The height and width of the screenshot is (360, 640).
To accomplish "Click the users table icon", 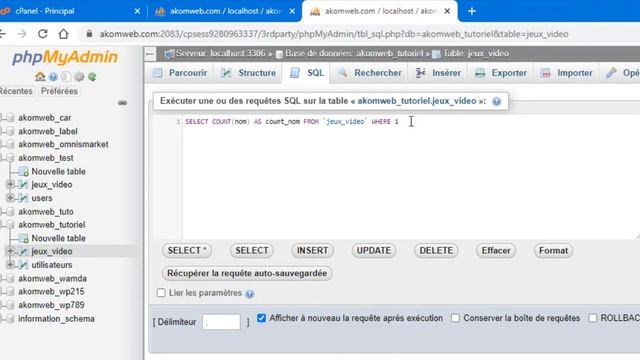I will click(24, 198).
